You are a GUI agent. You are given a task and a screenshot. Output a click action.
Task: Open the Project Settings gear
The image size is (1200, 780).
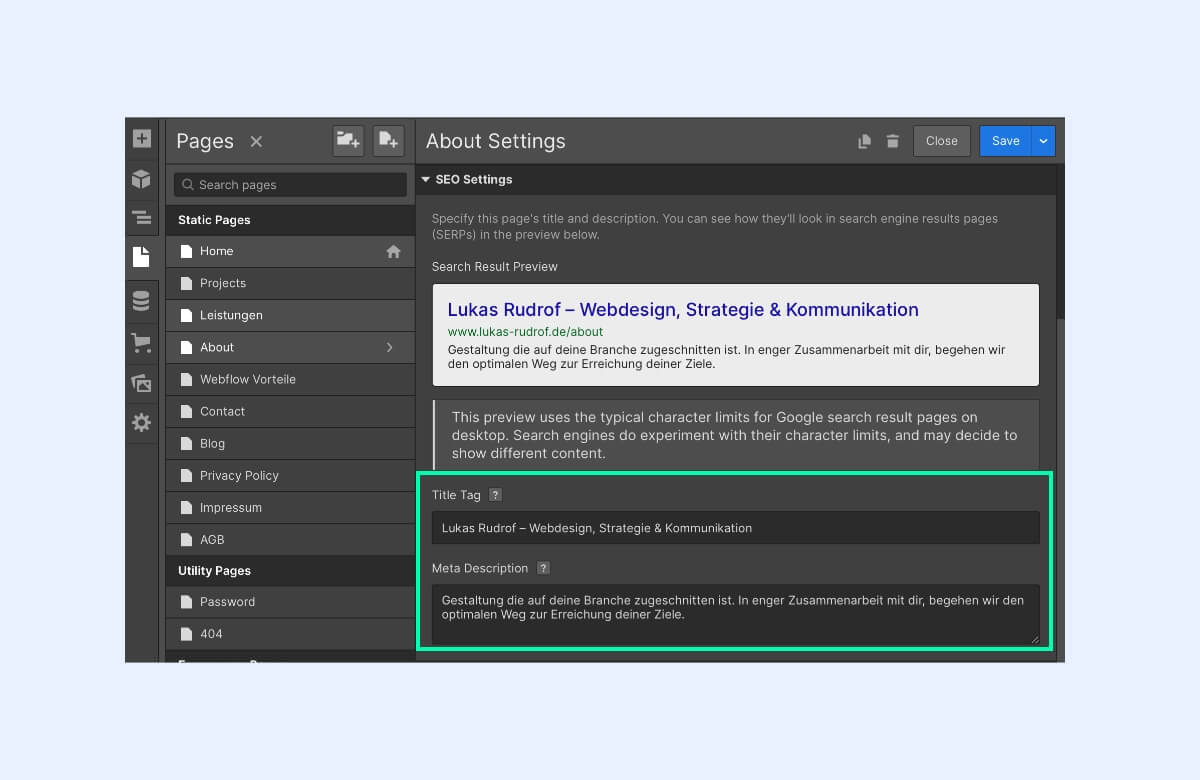pos(141,422)
